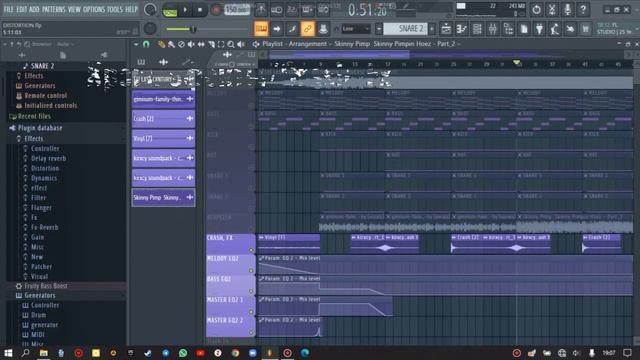Open the playlist view shortcut icon

pos(446,29)
